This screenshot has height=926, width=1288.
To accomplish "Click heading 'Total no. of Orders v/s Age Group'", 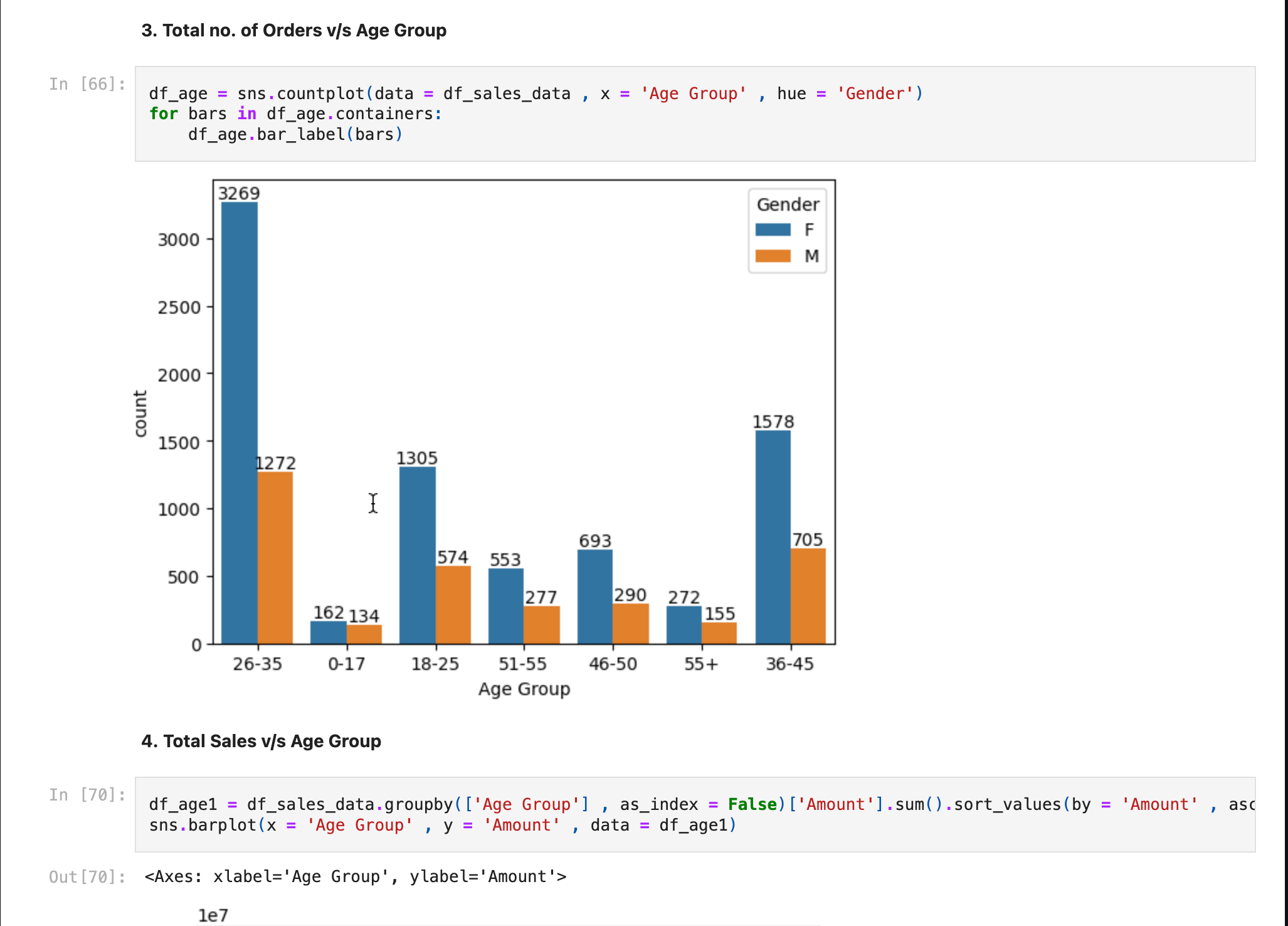I will tap(293, 30).
